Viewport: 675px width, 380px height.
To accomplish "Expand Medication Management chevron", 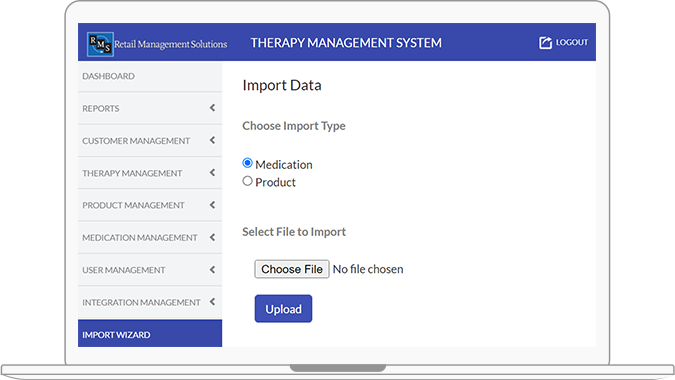I will tap(212, 237).
